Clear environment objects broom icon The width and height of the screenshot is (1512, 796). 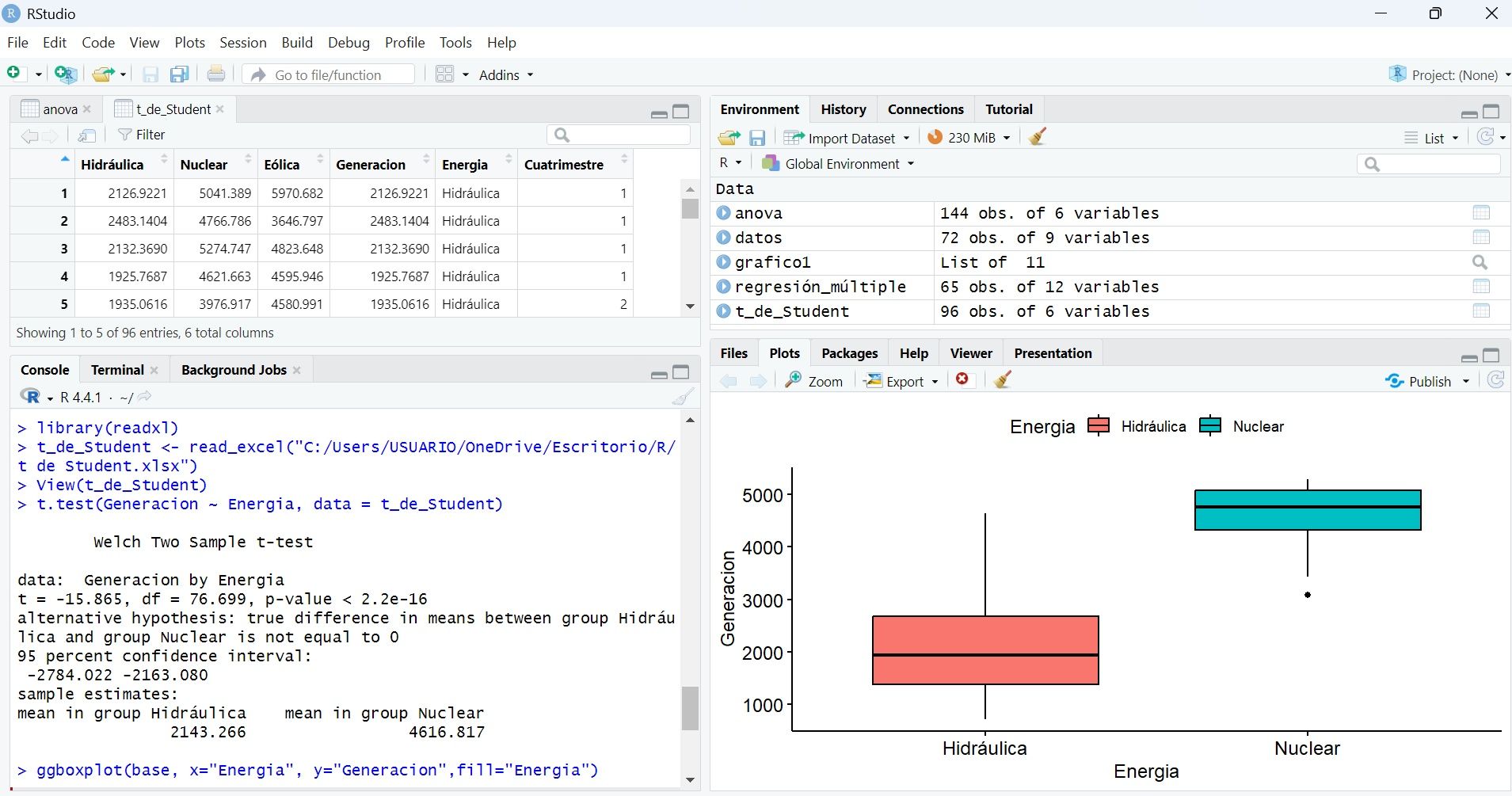click(1038, 137)
